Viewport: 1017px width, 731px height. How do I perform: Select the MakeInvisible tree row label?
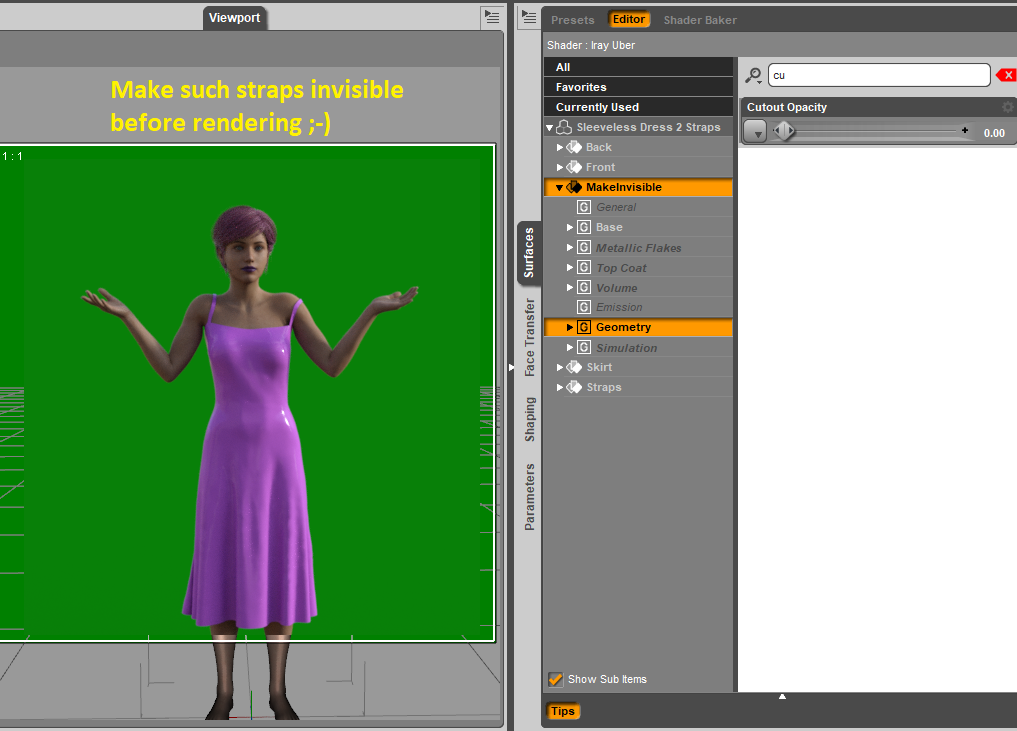pyautogui.click(x=624, y=187)
